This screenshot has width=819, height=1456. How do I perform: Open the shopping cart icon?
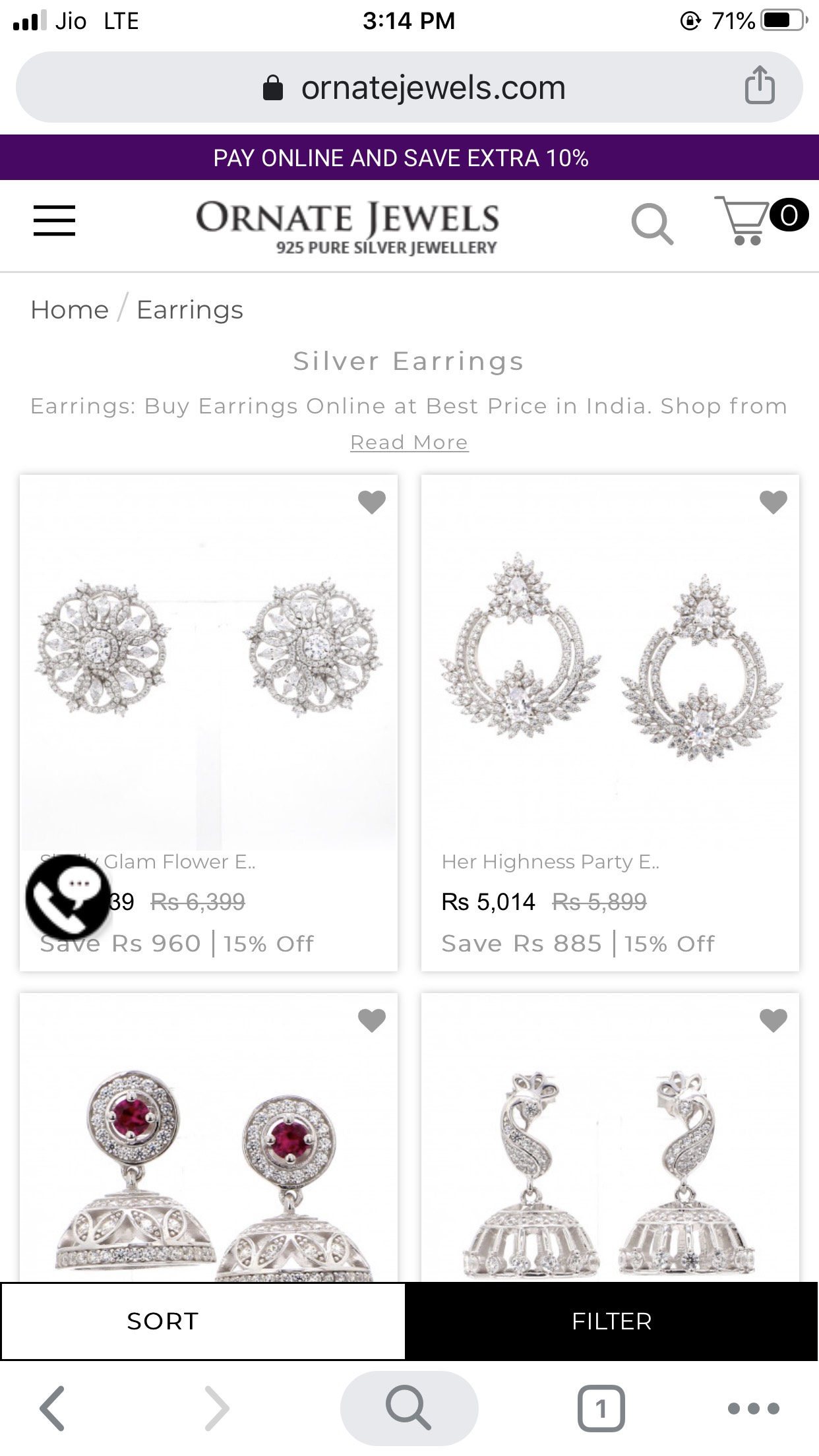click(x=761, y=220)
